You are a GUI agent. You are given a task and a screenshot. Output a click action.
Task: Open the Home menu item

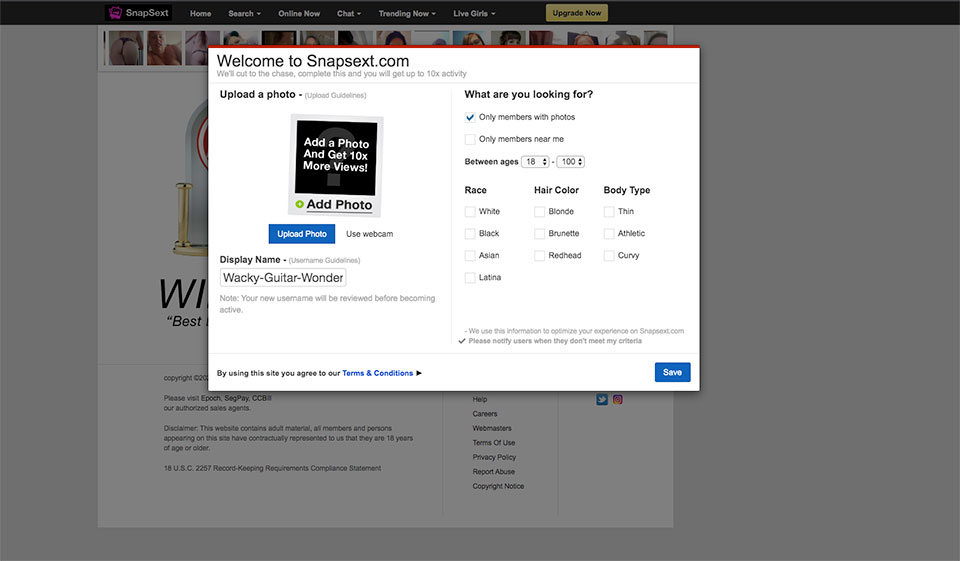200,14
